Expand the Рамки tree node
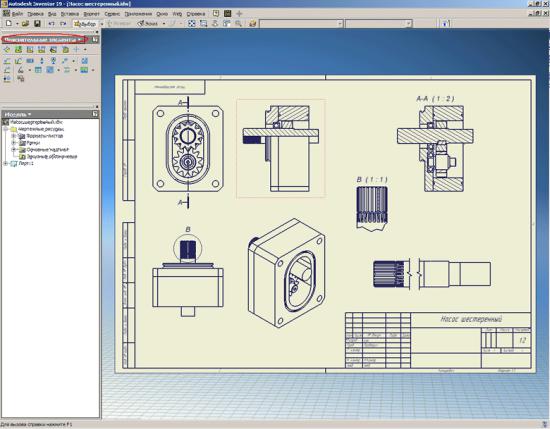The image size is (550, 429). pos(14,143)
